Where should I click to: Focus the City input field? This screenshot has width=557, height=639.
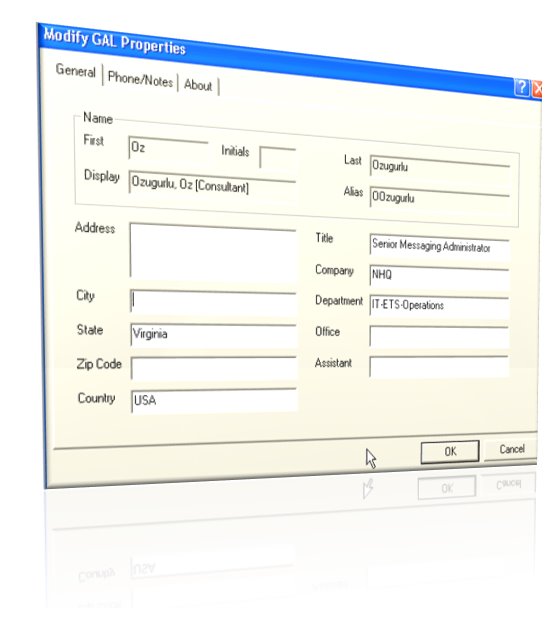coord(213,303)
